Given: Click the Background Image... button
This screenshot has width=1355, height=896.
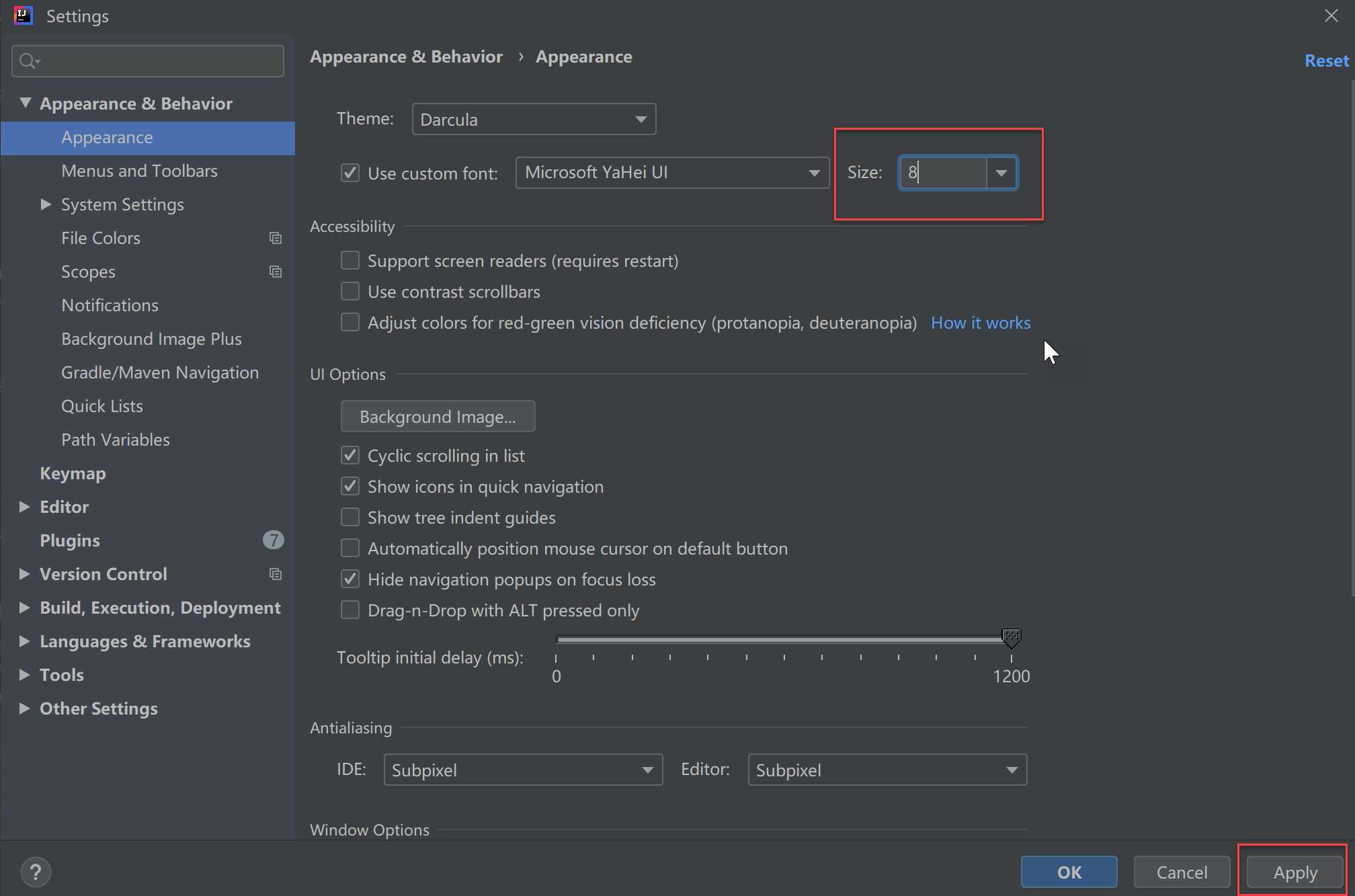Looking at the screenshot, I should click(x=438, y=417).
